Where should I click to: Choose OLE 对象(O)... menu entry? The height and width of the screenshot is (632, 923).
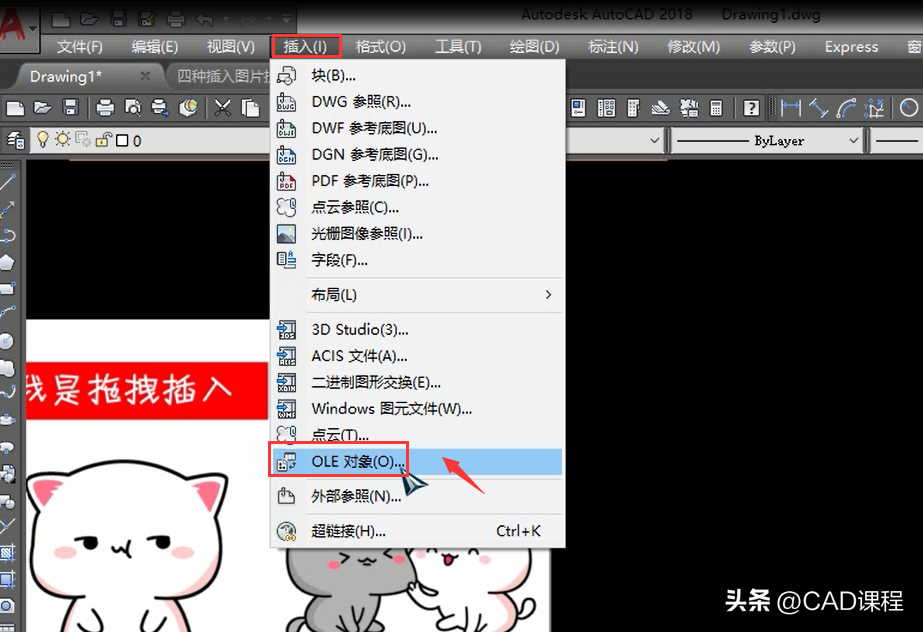point(418,461)
